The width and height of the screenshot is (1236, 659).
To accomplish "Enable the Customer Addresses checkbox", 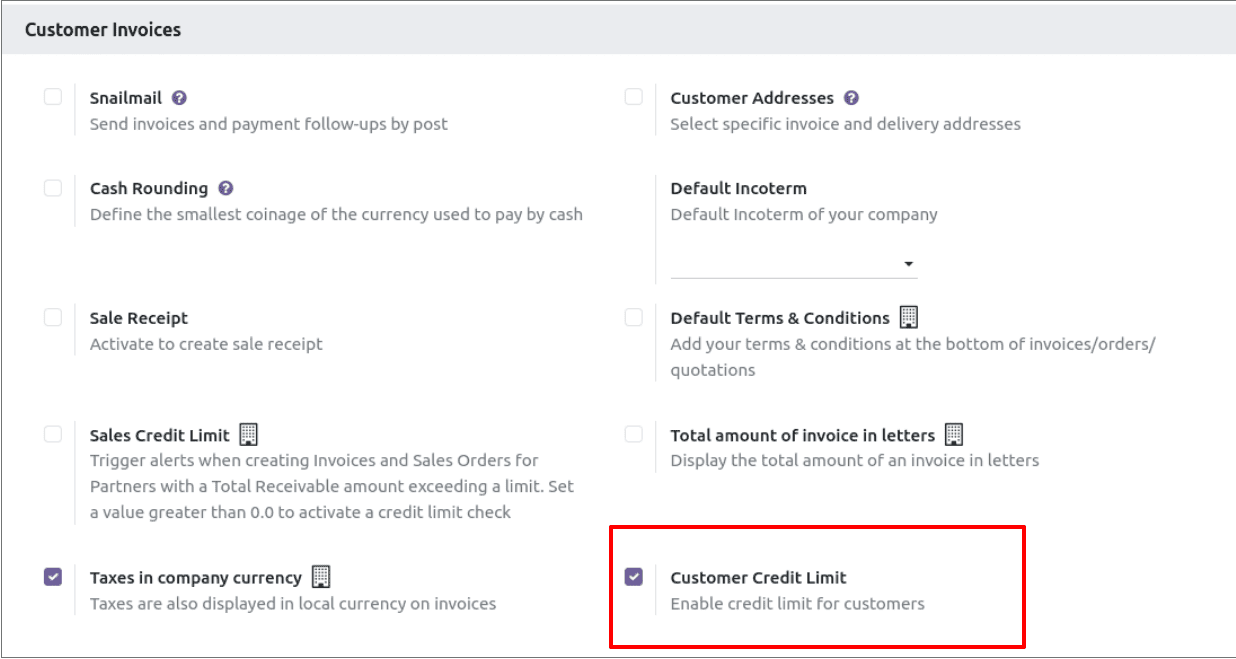I will (634, 97).
